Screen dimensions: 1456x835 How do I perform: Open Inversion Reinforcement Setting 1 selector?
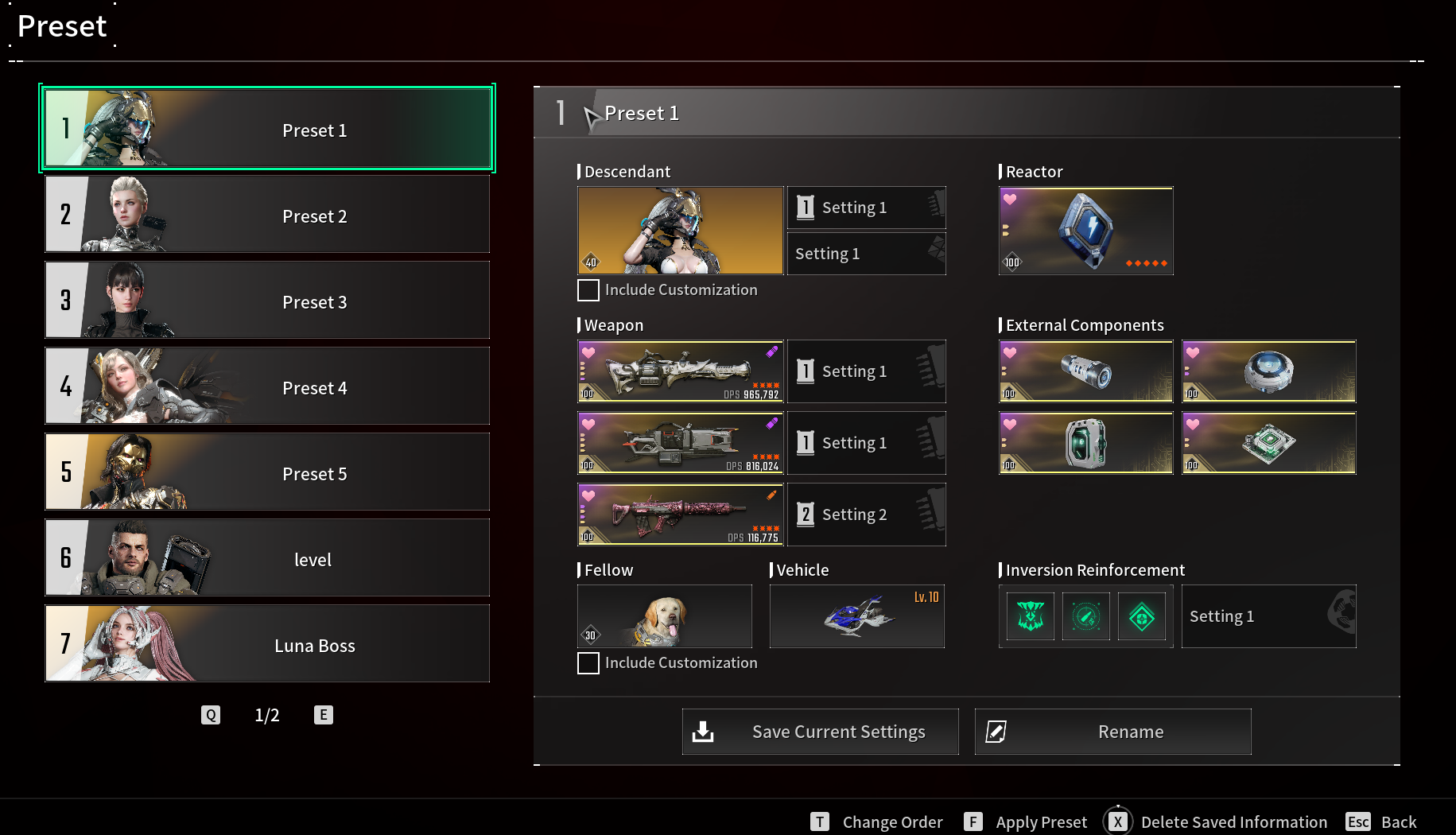[x=1268, y=616]
